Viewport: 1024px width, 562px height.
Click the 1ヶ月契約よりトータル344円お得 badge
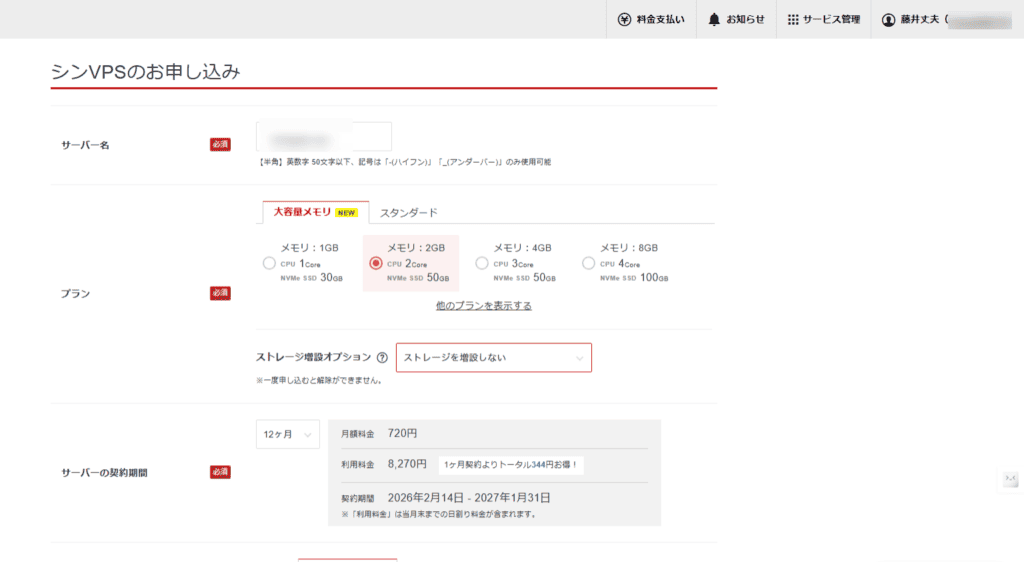[511, 465]
